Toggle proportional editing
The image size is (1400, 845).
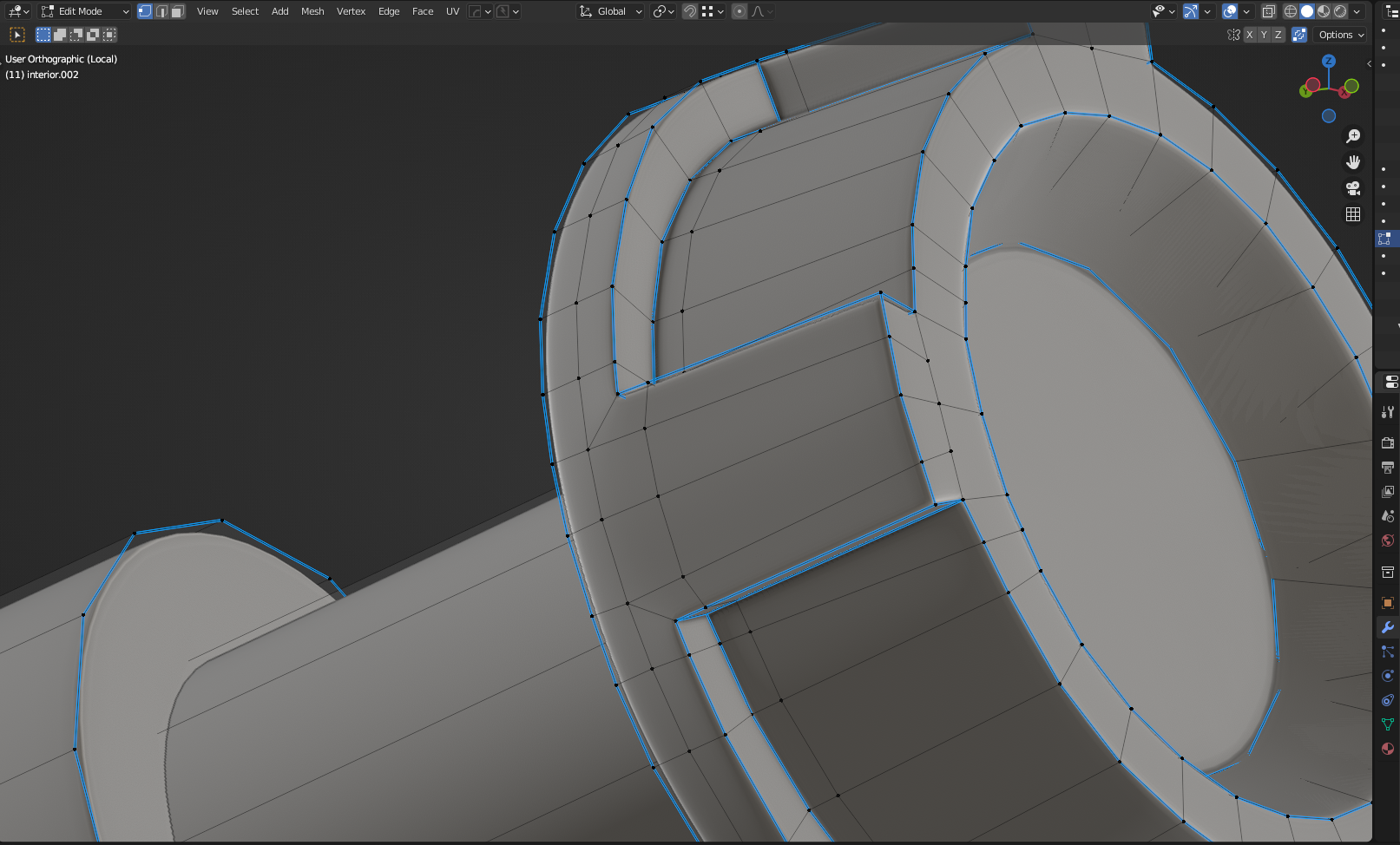(x=739, y=11)
